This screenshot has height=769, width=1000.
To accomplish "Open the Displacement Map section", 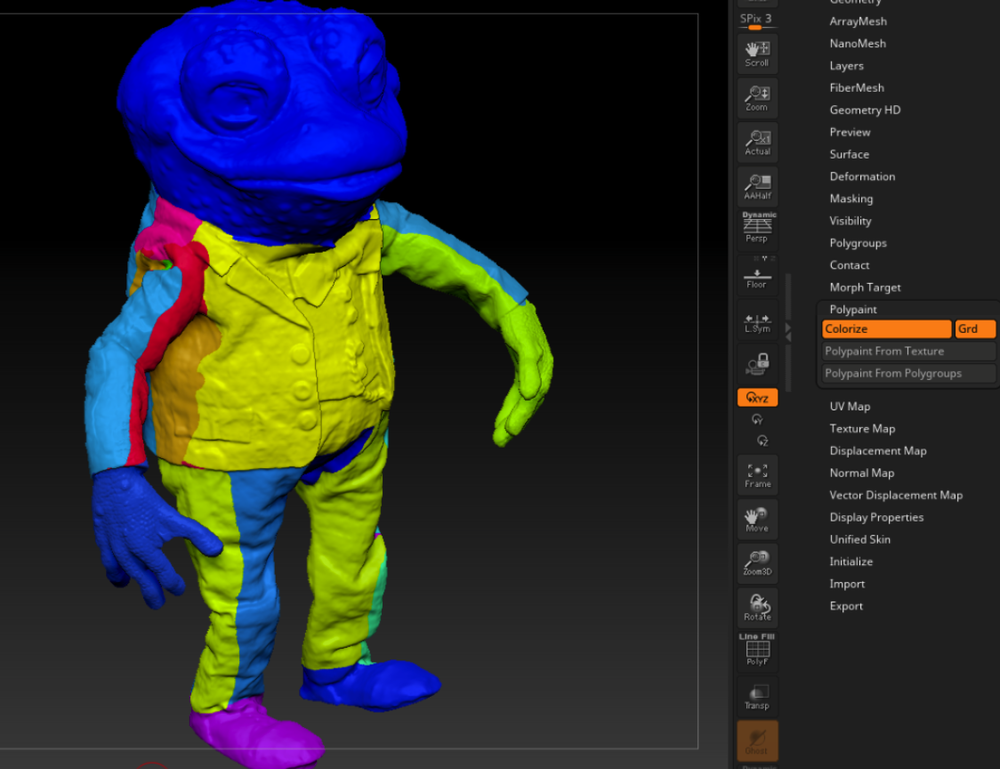I will pyautogui.click(x=878, y=451).
